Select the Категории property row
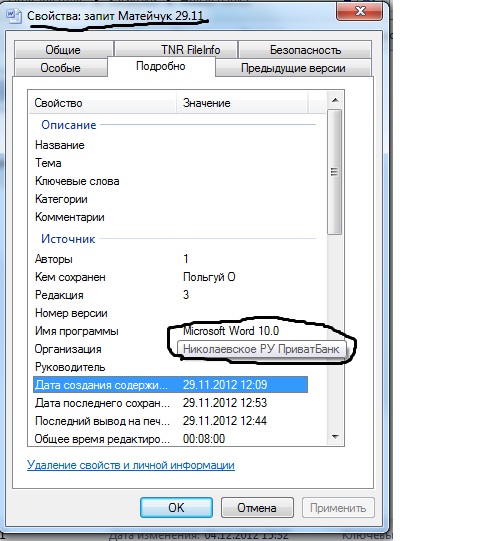 (x=170, y=199)
